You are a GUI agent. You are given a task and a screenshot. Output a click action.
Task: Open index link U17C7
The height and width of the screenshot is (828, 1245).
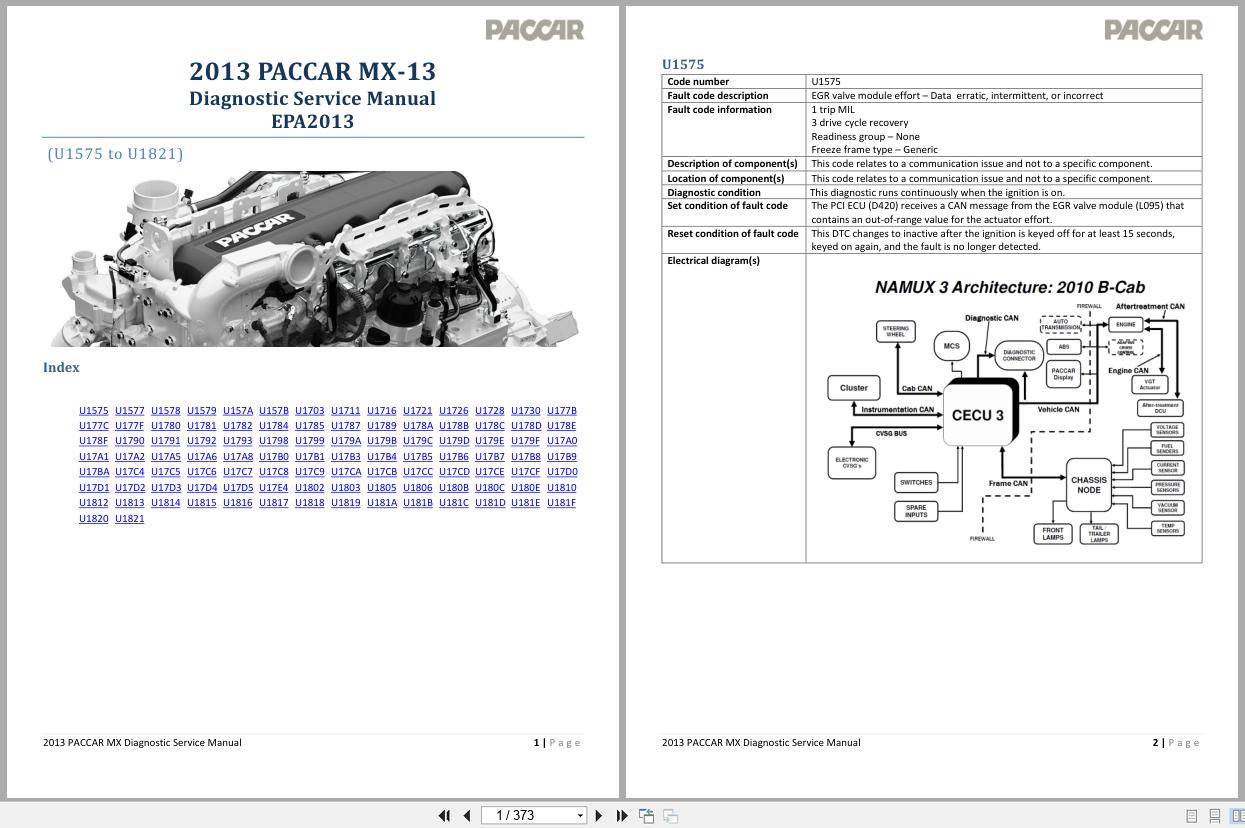pos(238,471)
